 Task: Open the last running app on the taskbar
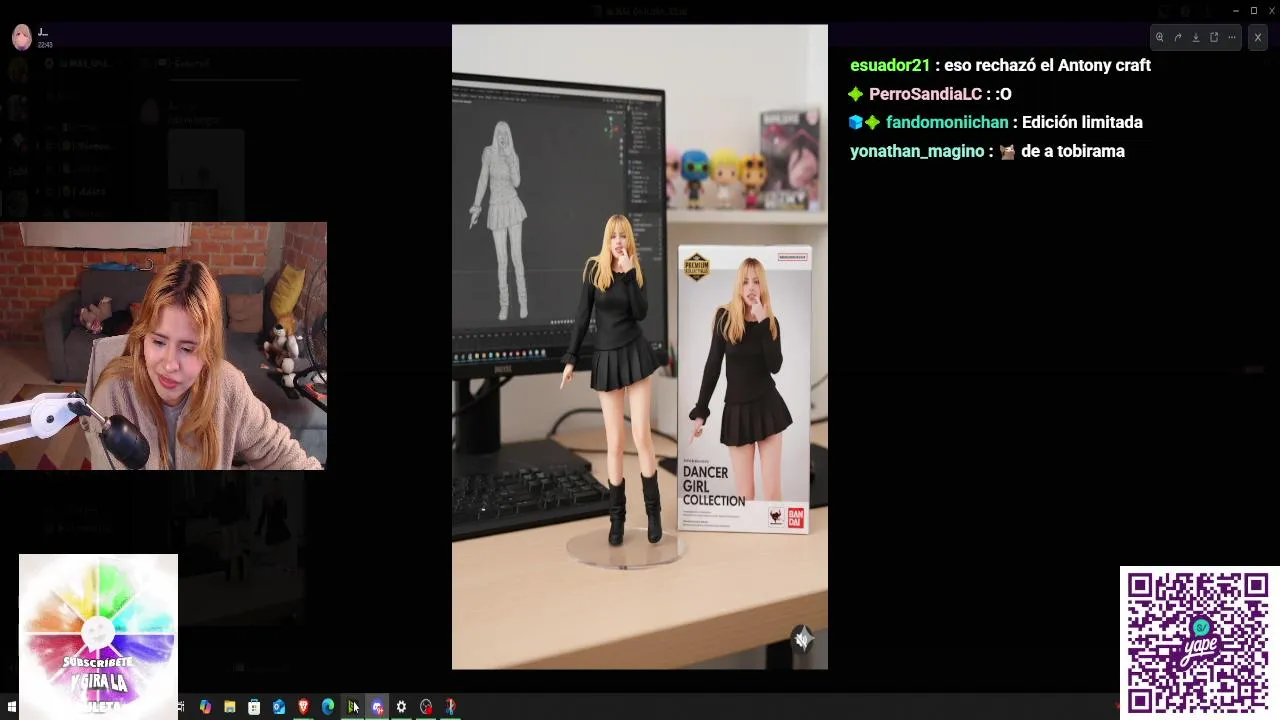pyautogui.click(x=450, y=707)
